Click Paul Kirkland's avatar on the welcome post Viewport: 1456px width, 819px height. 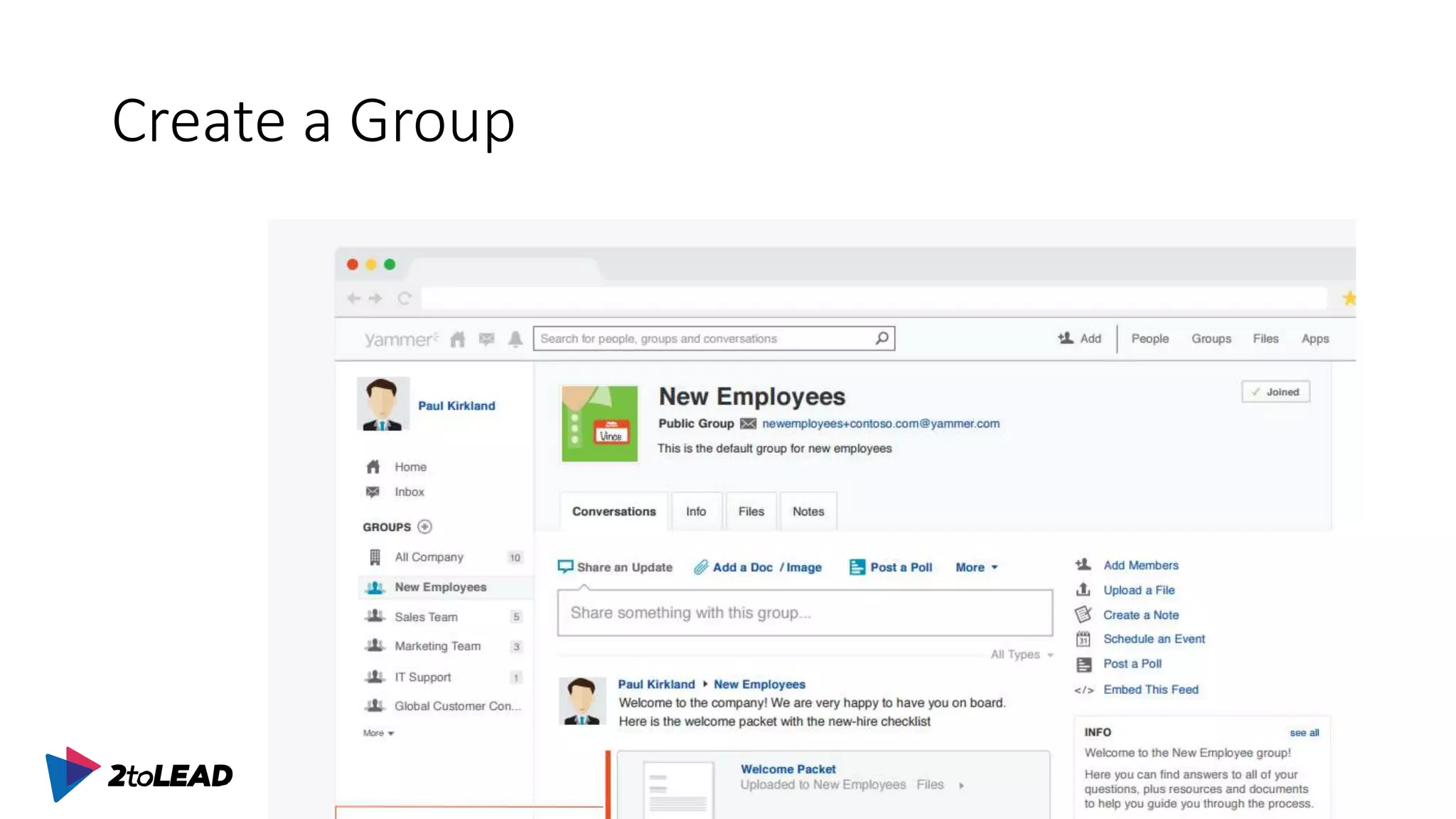coord(582,701)
